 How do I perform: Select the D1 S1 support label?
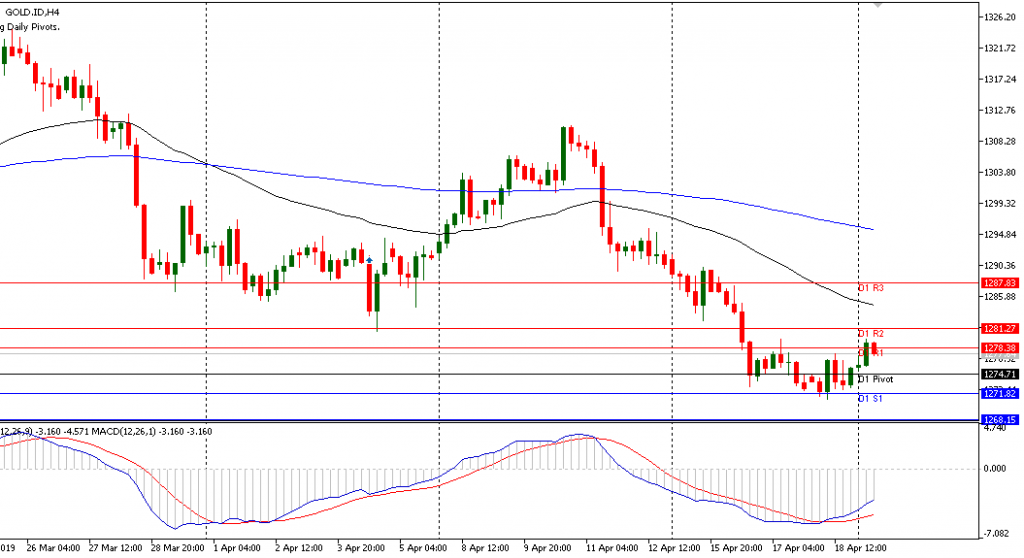pyautogui.click(x=871, y=399)
